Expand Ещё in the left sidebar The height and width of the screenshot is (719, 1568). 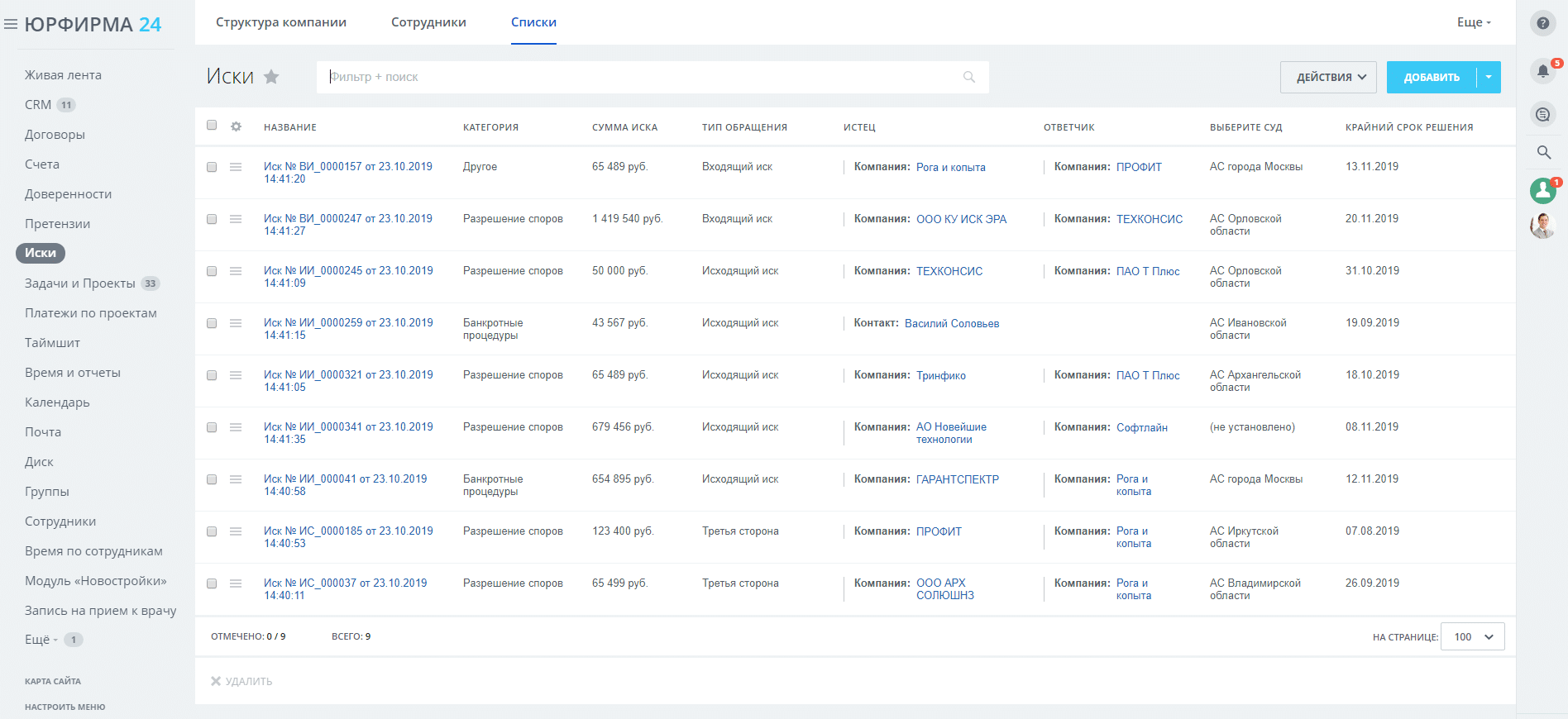point(41,640)
